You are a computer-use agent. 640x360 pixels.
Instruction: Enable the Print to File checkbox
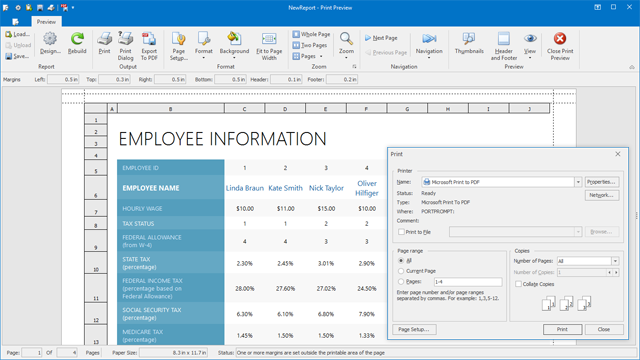(x=401, y=232)
